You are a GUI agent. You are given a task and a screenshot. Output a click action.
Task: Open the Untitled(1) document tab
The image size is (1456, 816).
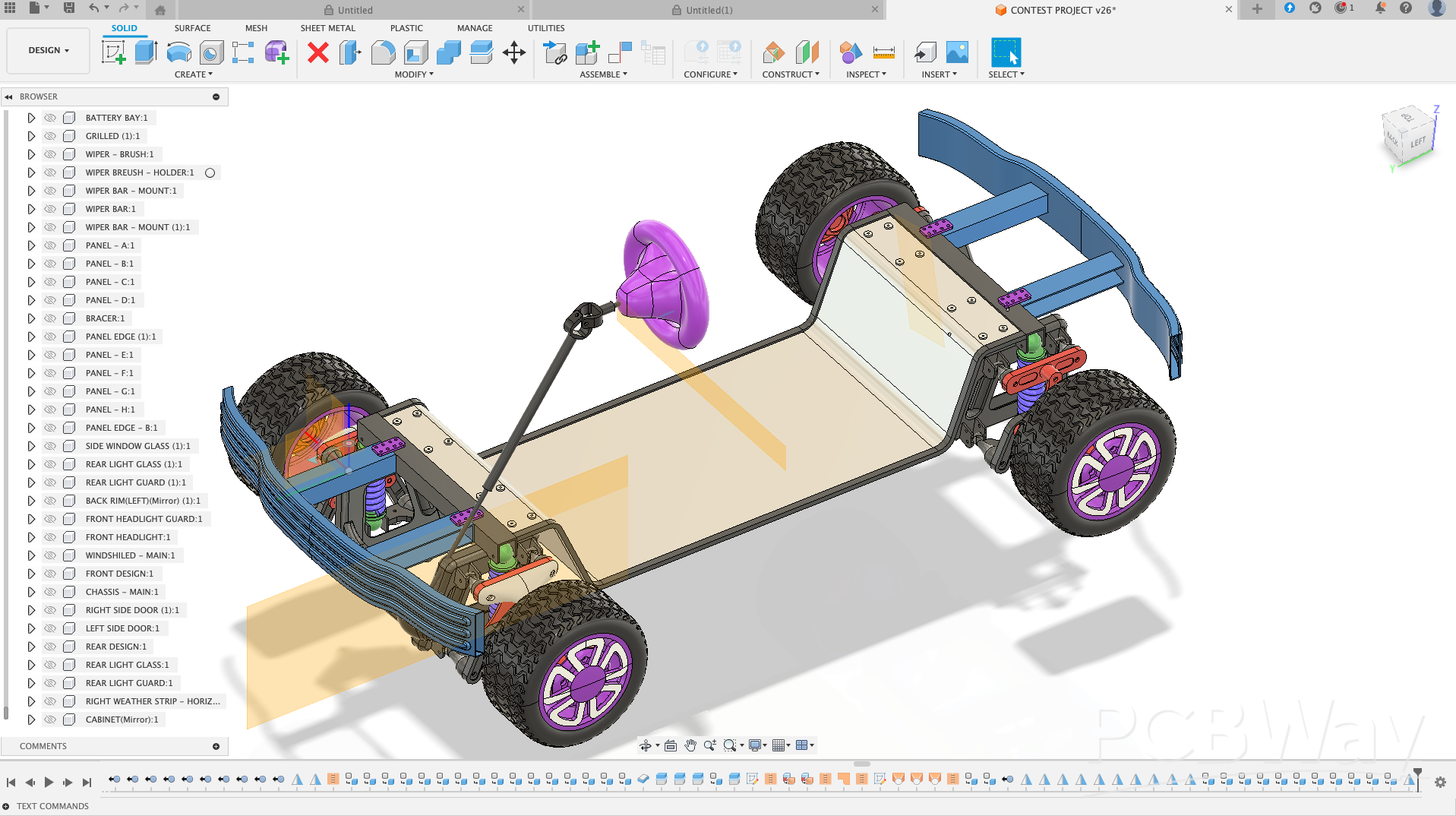[x=708, y=10]
